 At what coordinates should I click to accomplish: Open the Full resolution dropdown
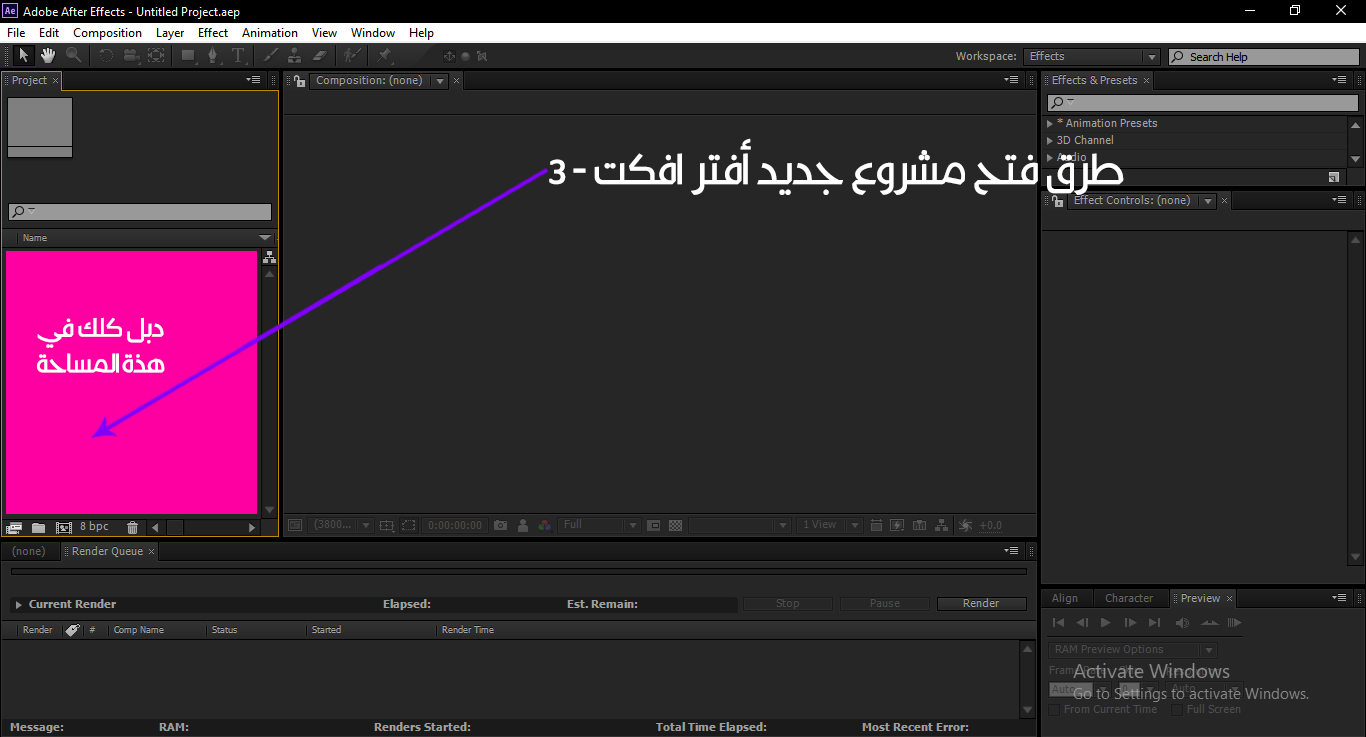[x=600, y=525]
